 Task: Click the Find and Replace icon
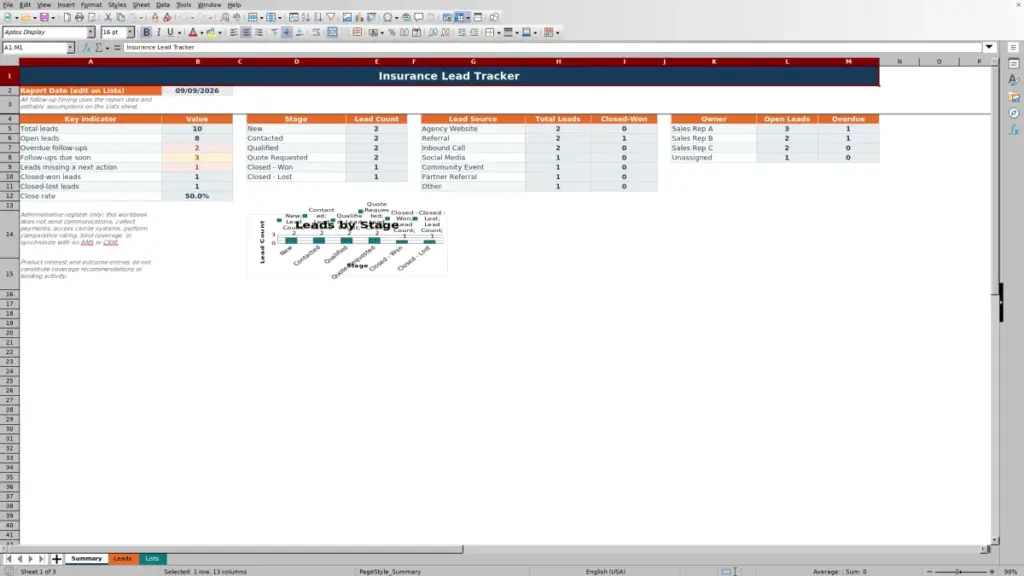point(225,18)
